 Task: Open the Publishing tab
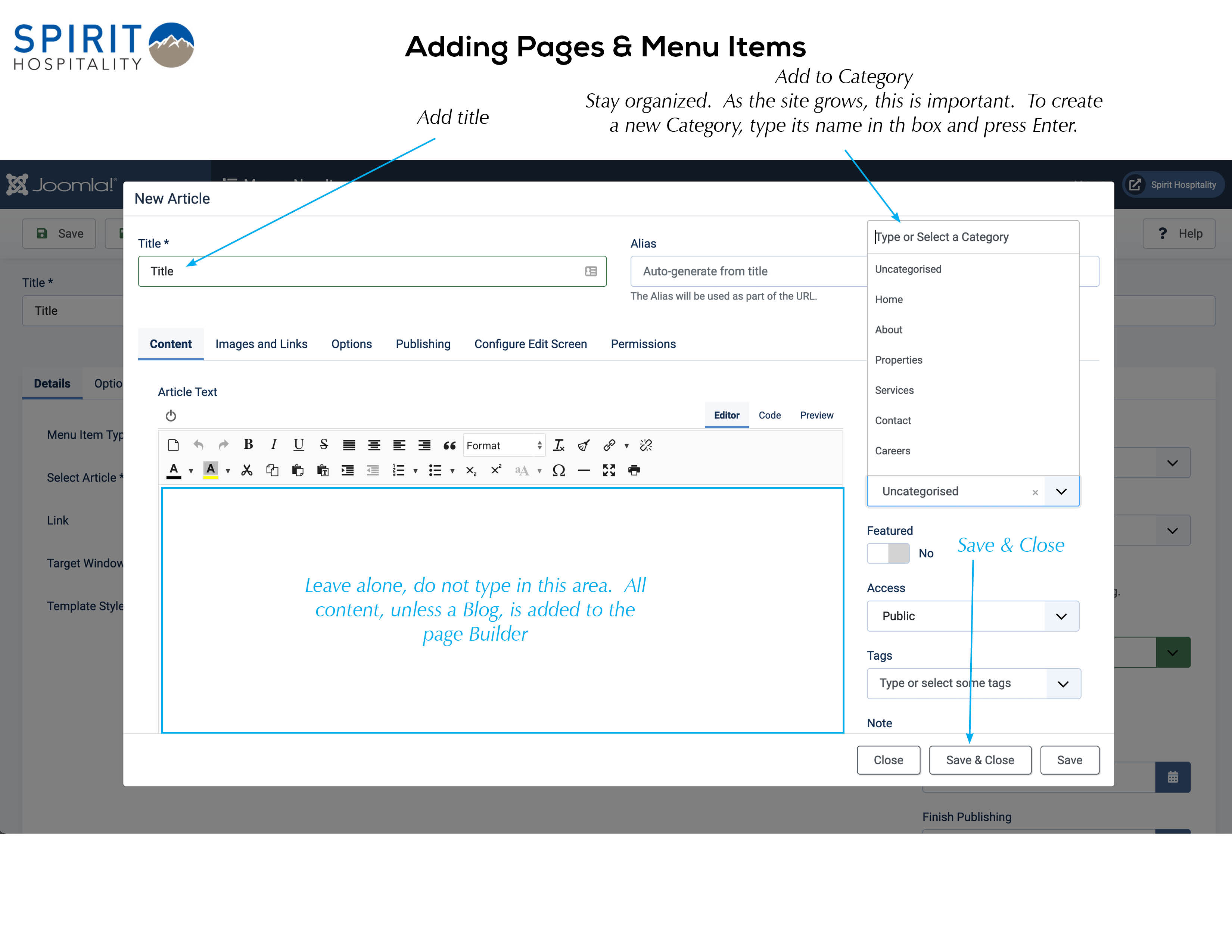pos(423,344)
